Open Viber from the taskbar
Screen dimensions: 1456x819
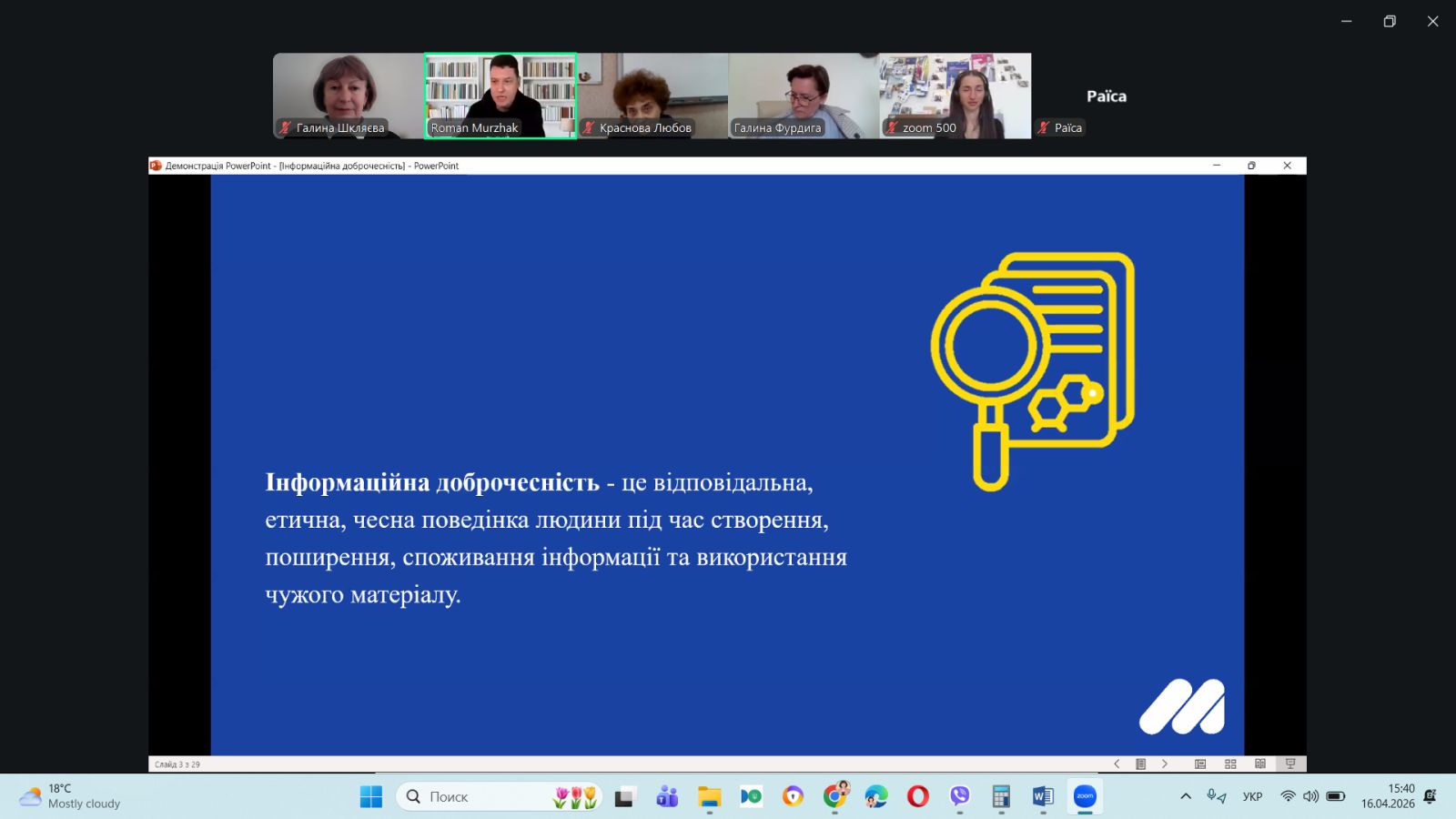[959, 797]
